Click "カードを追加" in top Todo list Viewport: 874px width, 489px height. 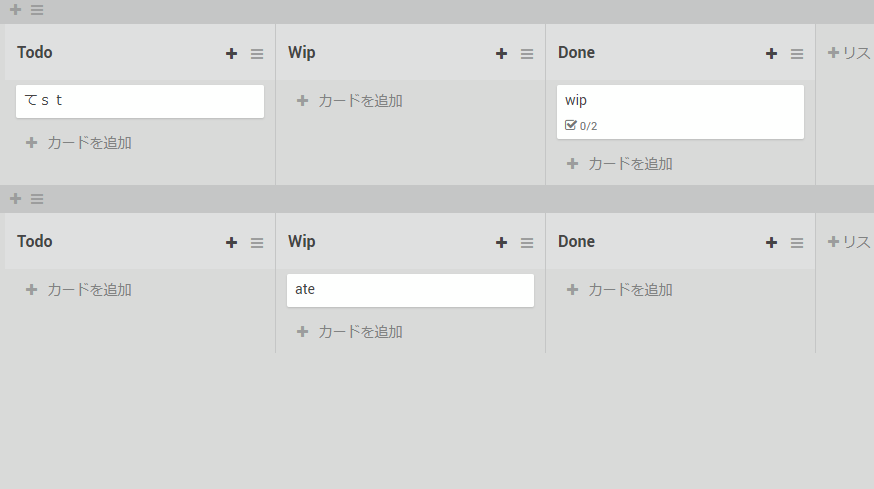[79, 143]
